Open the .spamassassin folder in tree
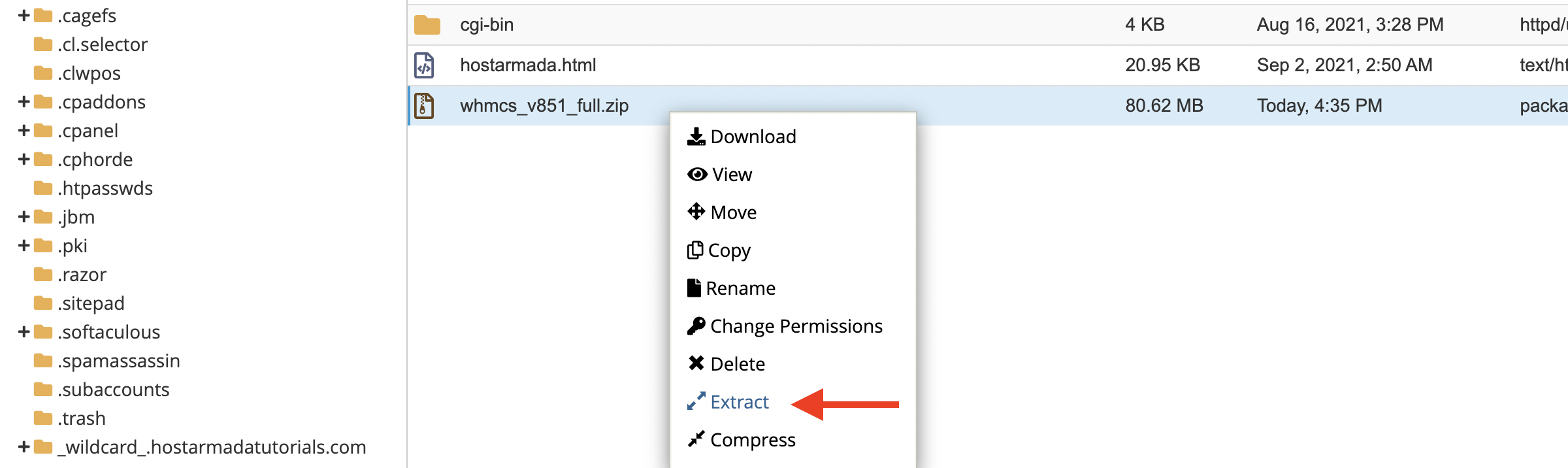This screenshot has width=1568, height=468. 118,361
